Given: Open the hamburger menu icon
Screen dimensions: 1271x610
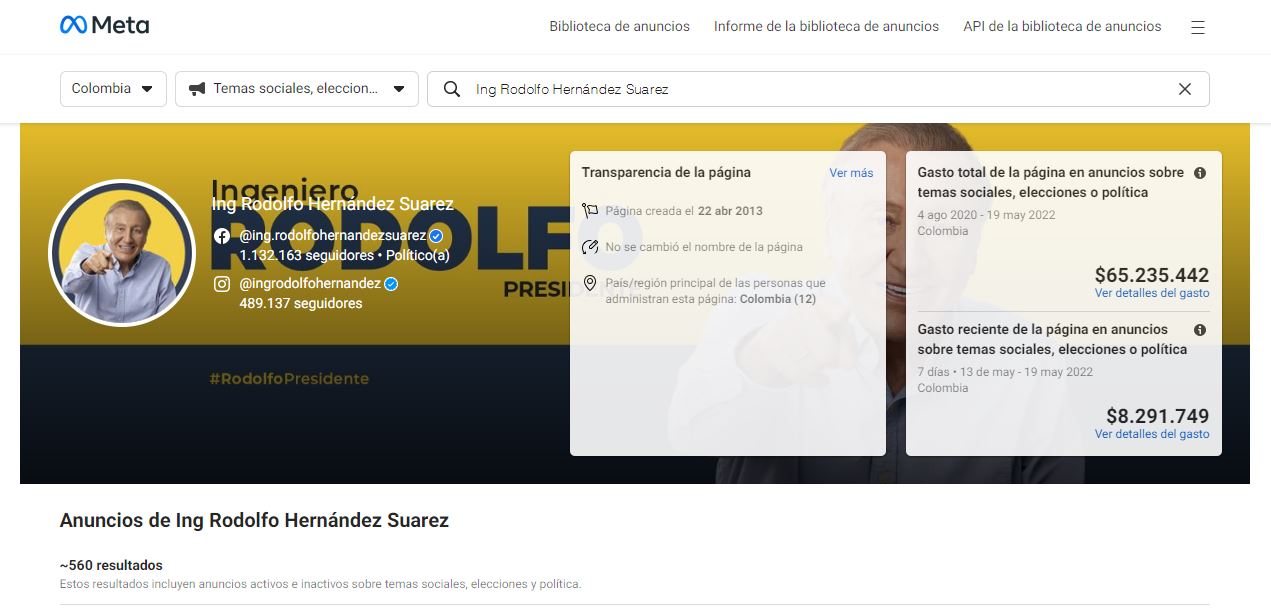Looking at the screenshot, I should (1198, 27).
